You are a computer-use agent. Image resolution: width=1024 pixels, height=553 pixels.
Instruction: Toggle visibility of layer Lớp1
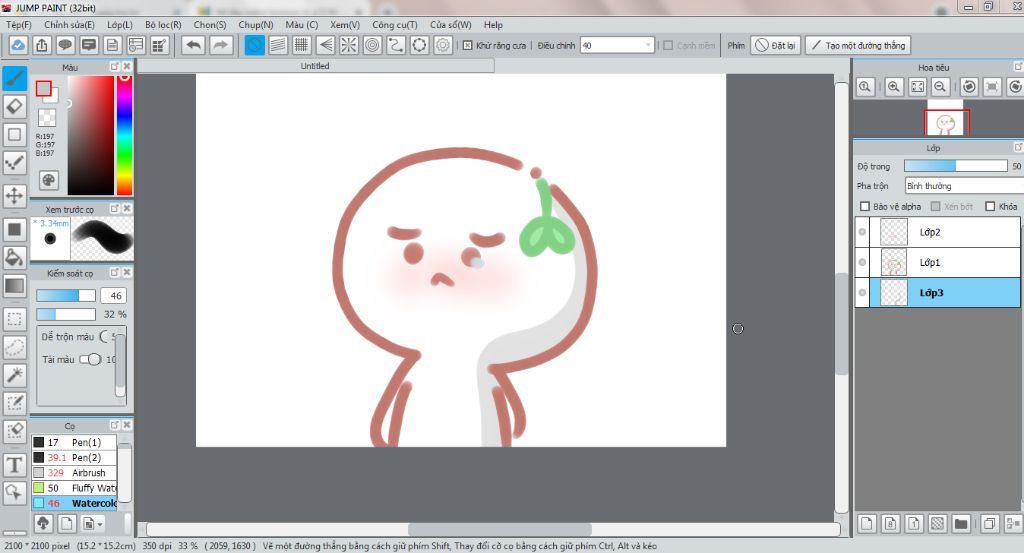point(862,262)
